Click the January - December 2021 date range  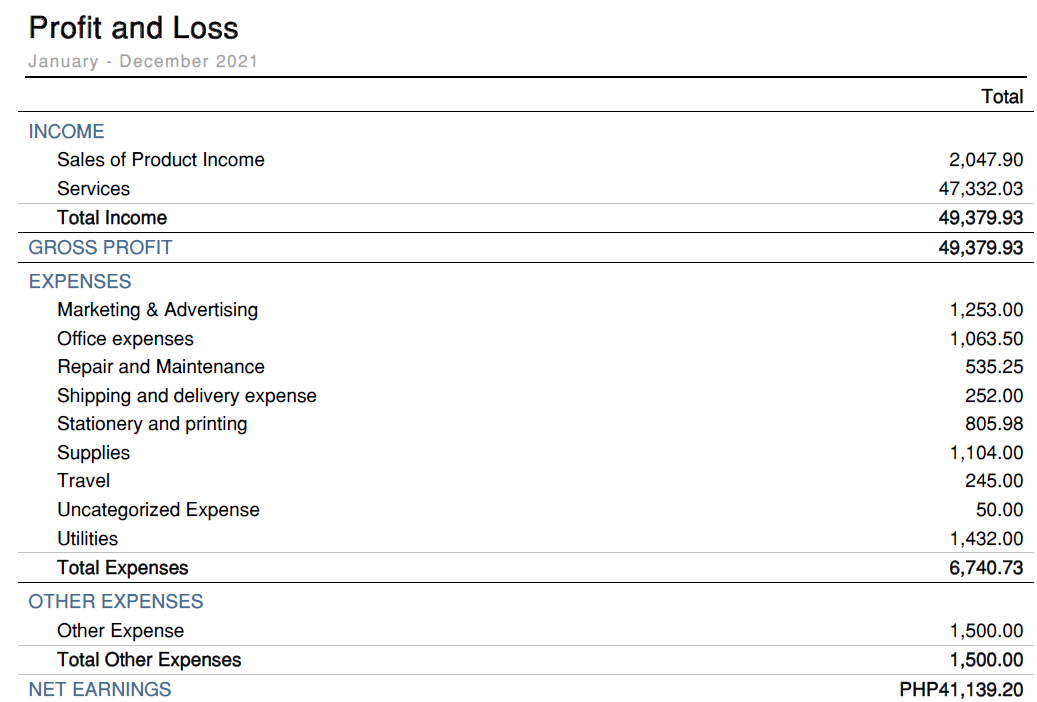(143, 61)
